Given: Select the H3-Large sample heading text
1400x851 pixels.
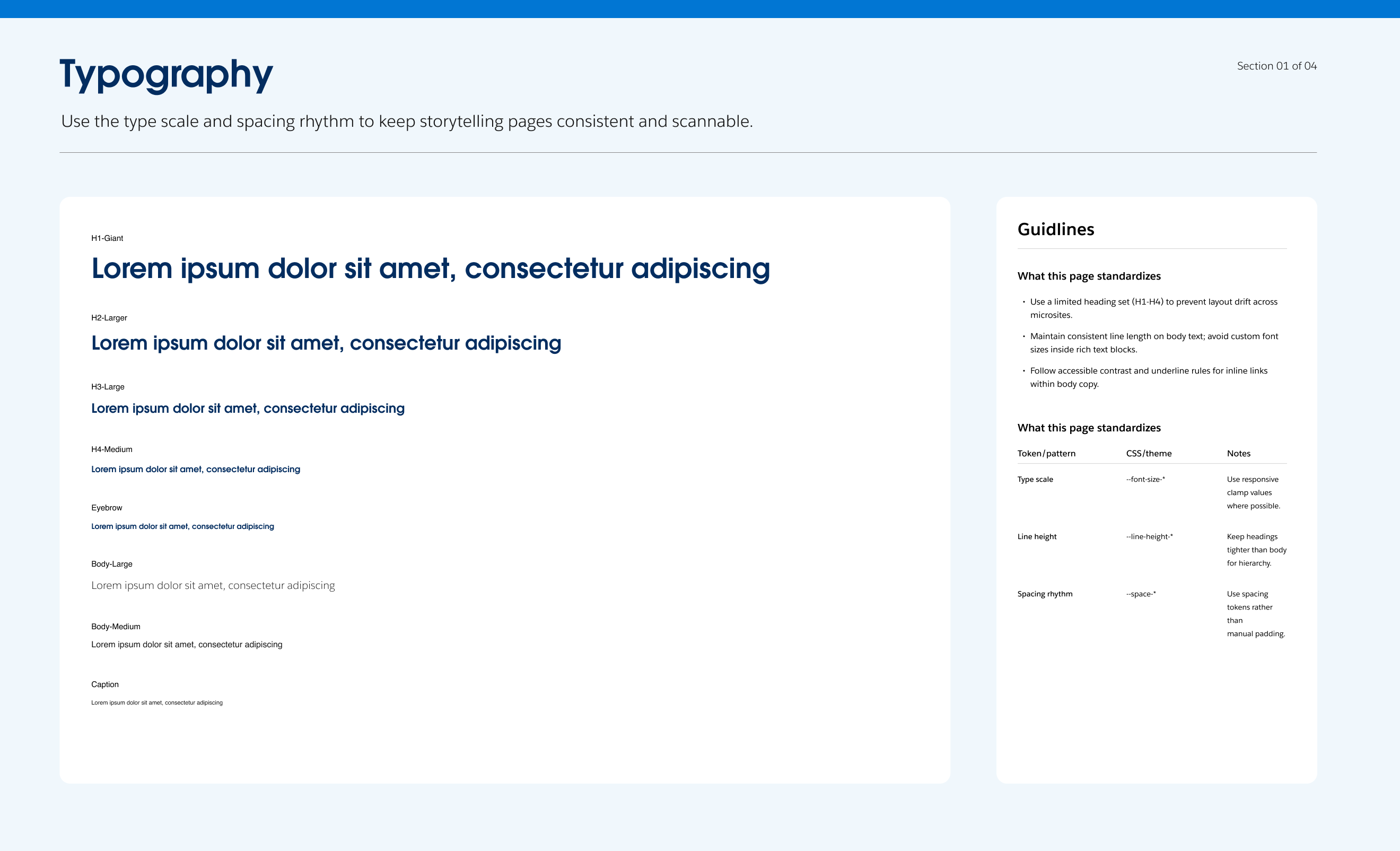Looking at the screenshot, I should [x=248, y=408].
